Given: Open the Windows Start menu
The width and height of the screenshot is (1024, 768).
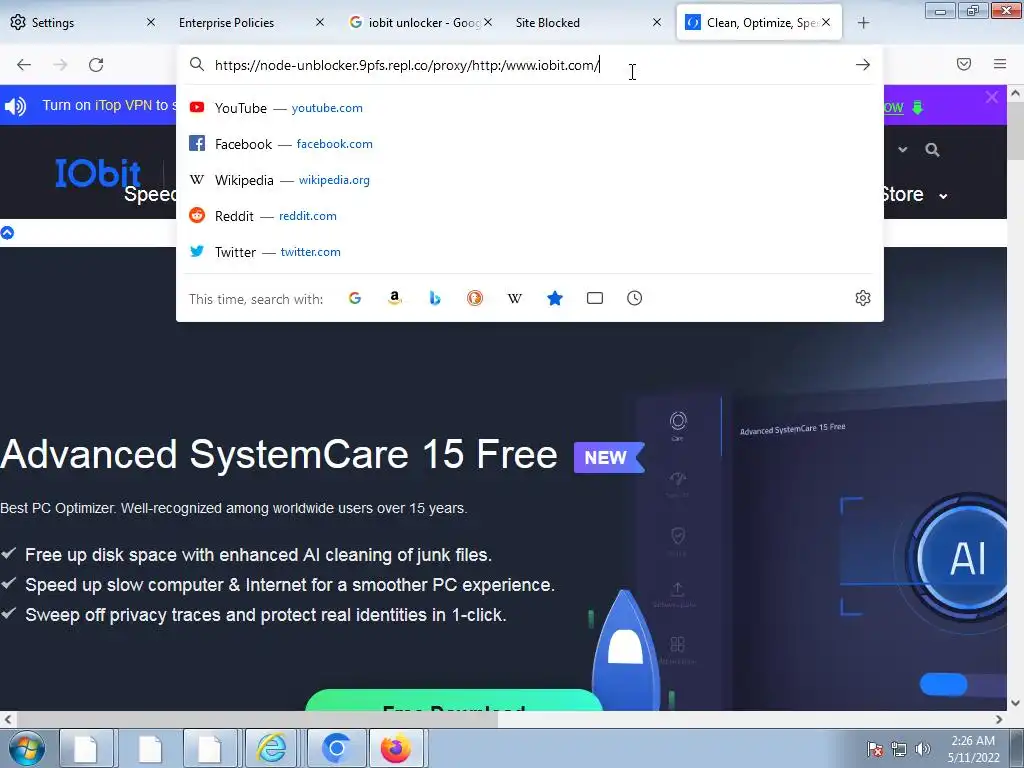Looking at the screenshot, I should tap(26, 748).
